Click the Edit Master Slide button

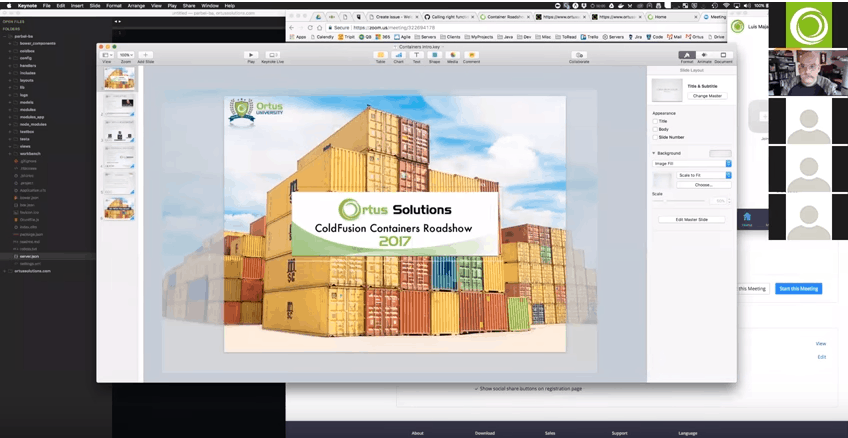coord(692,220)
